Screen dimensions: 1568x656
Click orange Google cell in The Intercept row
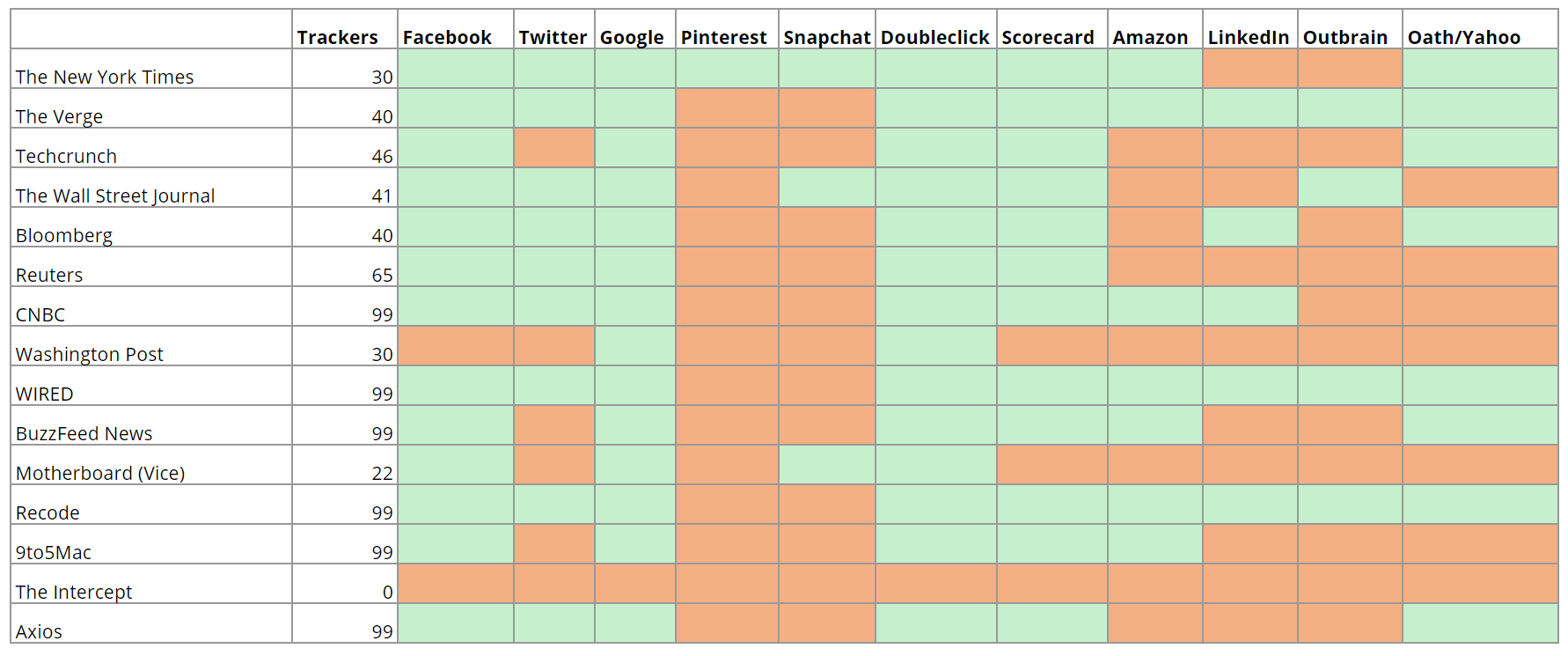tap(635, 584)
